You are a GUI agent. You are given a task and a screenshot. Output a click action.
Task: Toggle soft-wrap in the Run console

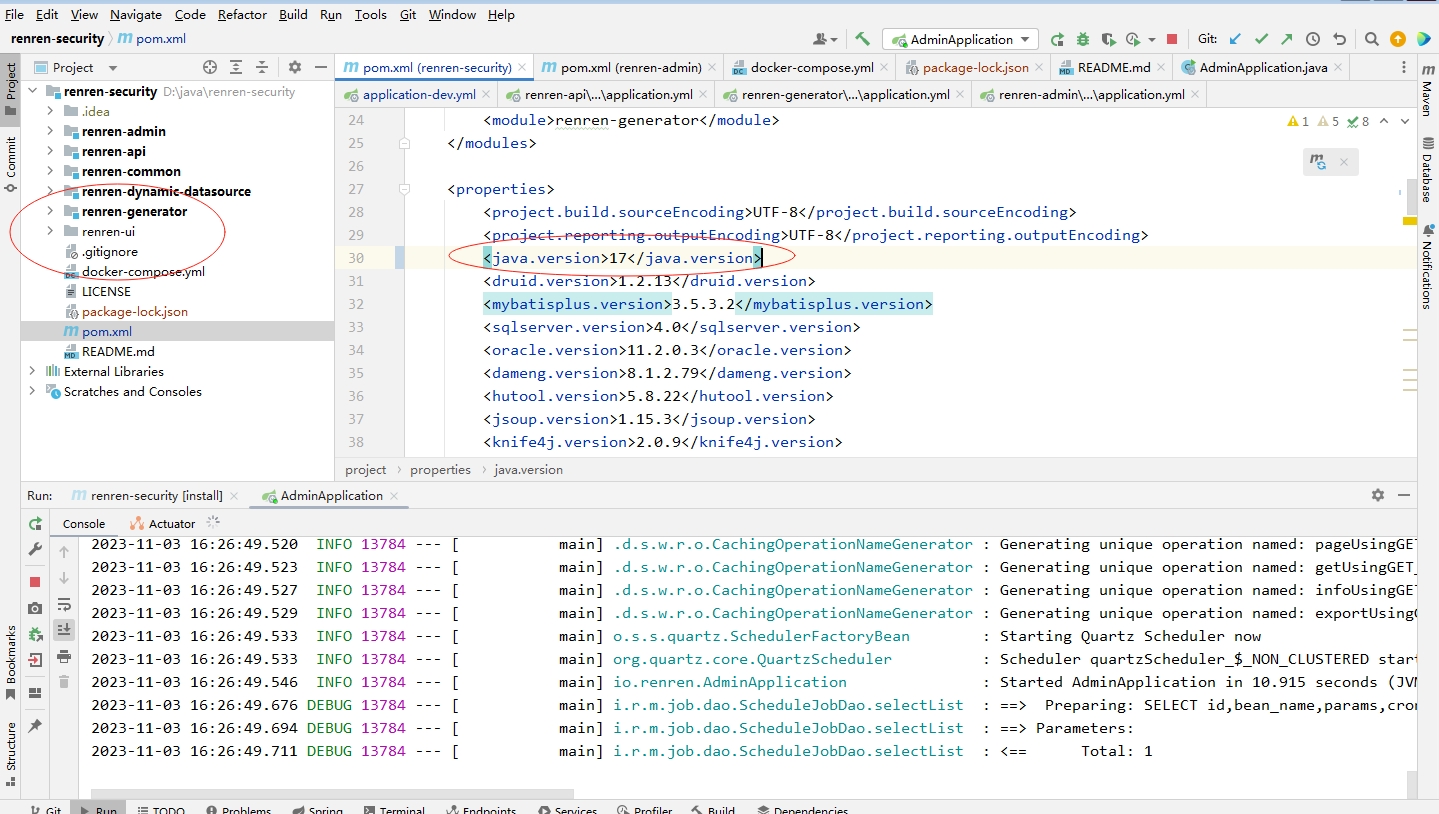(x=64, y=604)
